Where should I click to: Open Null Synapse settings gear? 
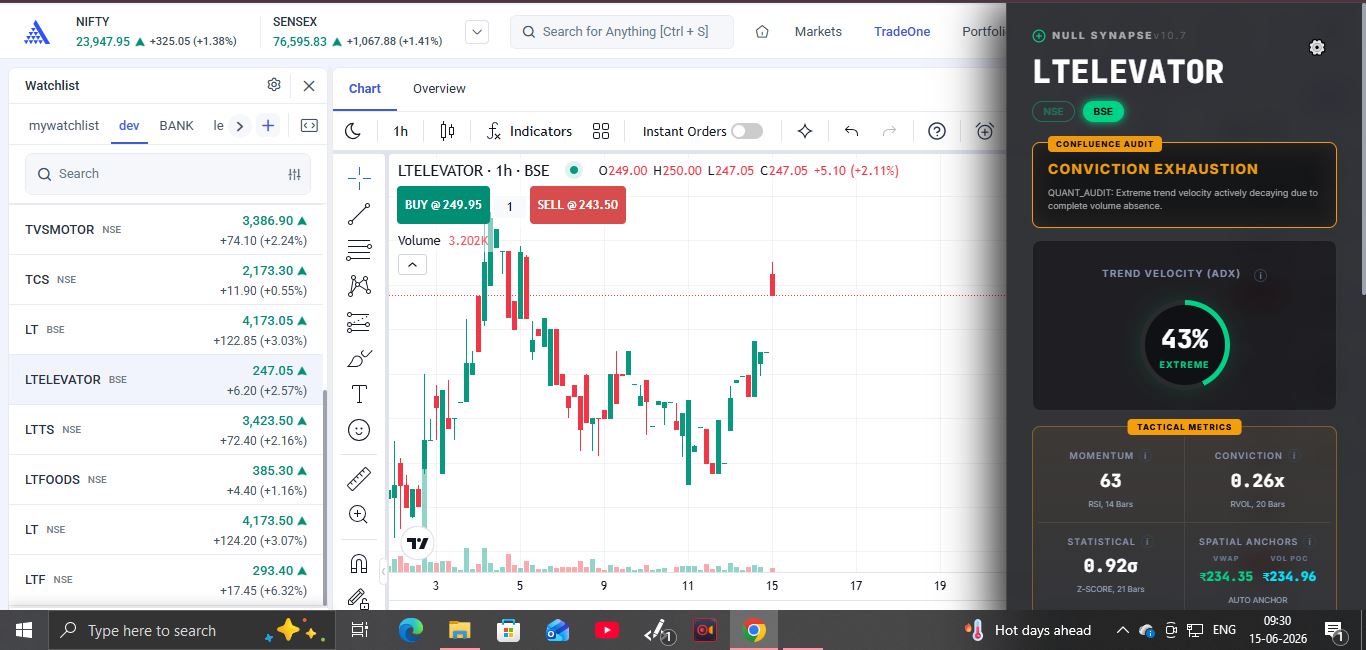point(1317,47)
